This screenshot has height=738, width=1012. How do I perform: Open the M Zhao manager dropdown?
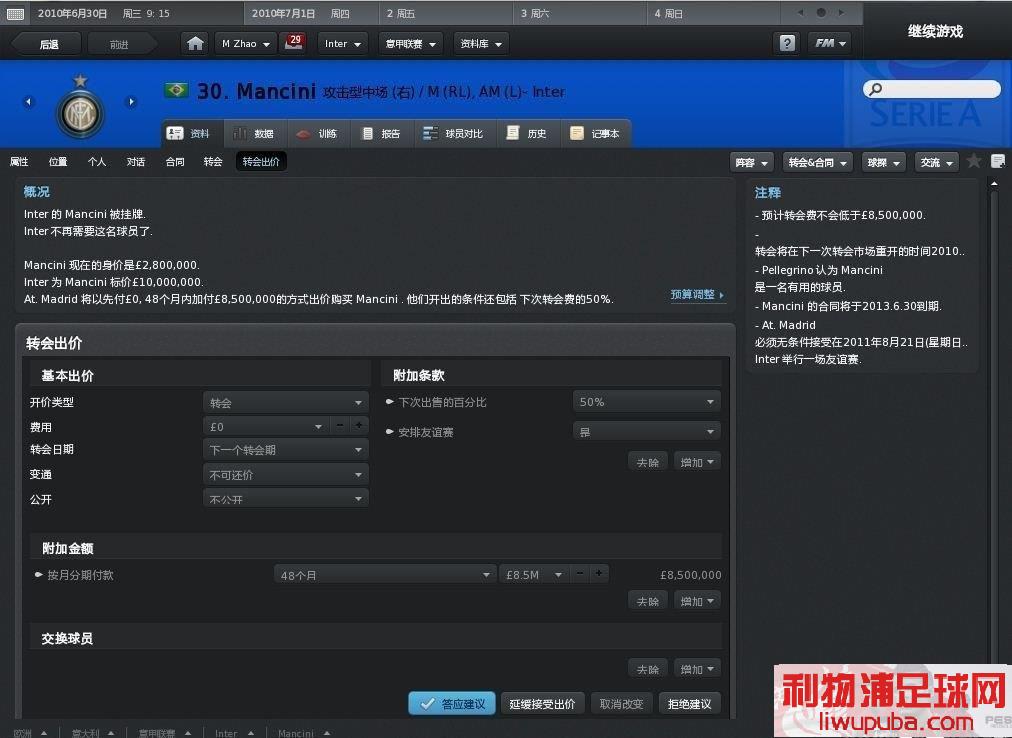[x=246, y=44]
